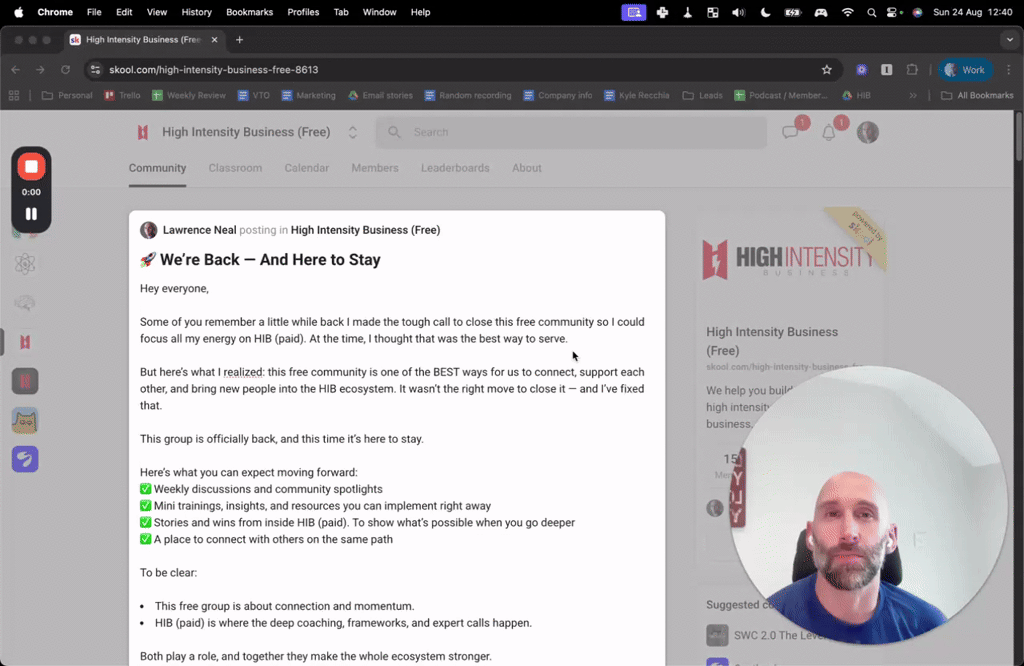Open Spotlight search in the menu bar
Screen dimensions: 1024x666
coord(871,12)
